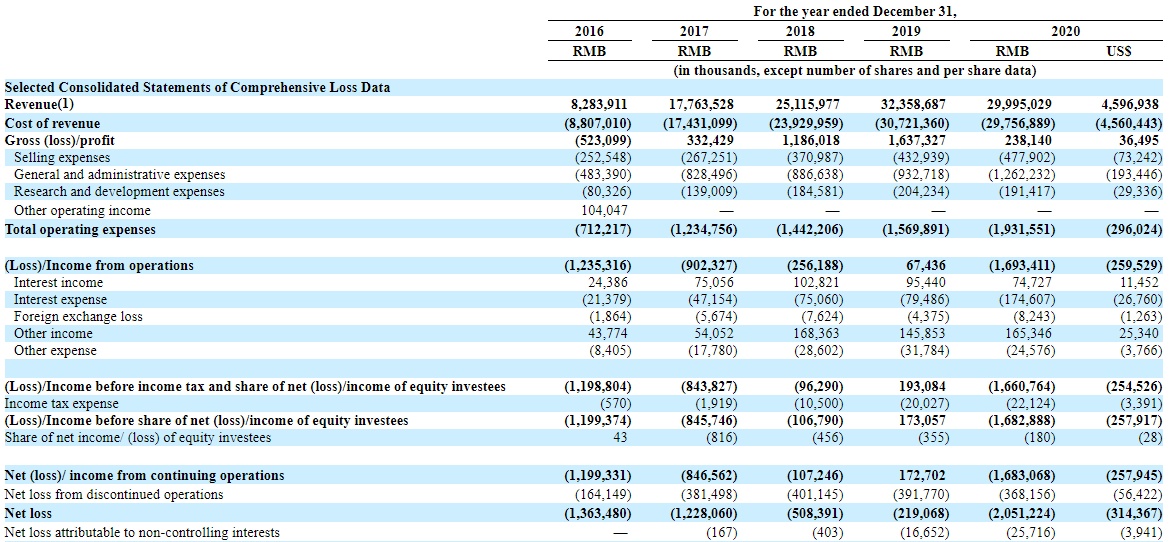Screen dimensions: 1172x542
Task: Select the 'Income tax expense' row label
Action: (x=62, y=403)
